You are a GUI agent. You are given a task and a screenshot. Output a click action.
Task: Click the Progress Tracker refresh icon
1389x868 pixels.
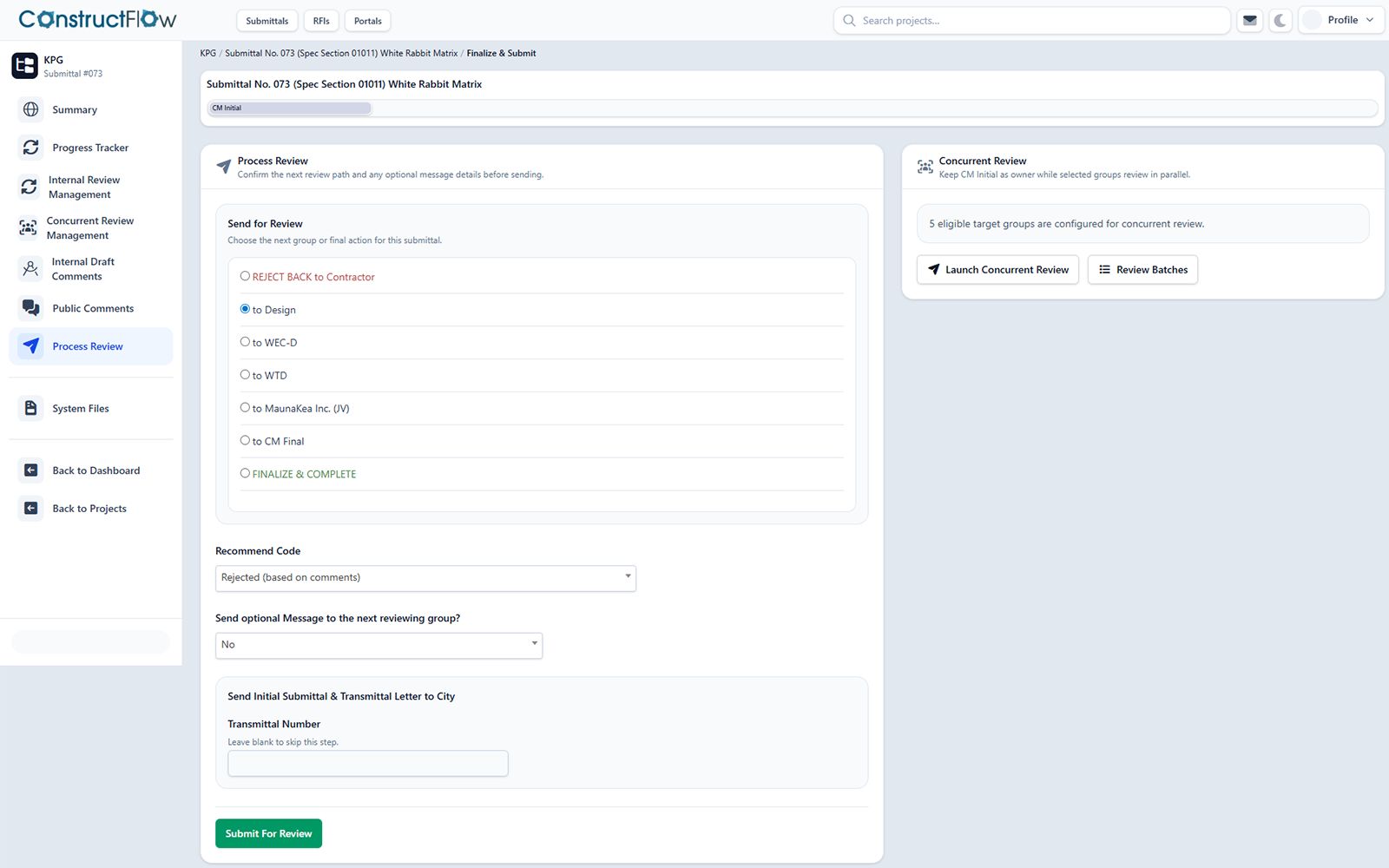(x=30, y=148)
